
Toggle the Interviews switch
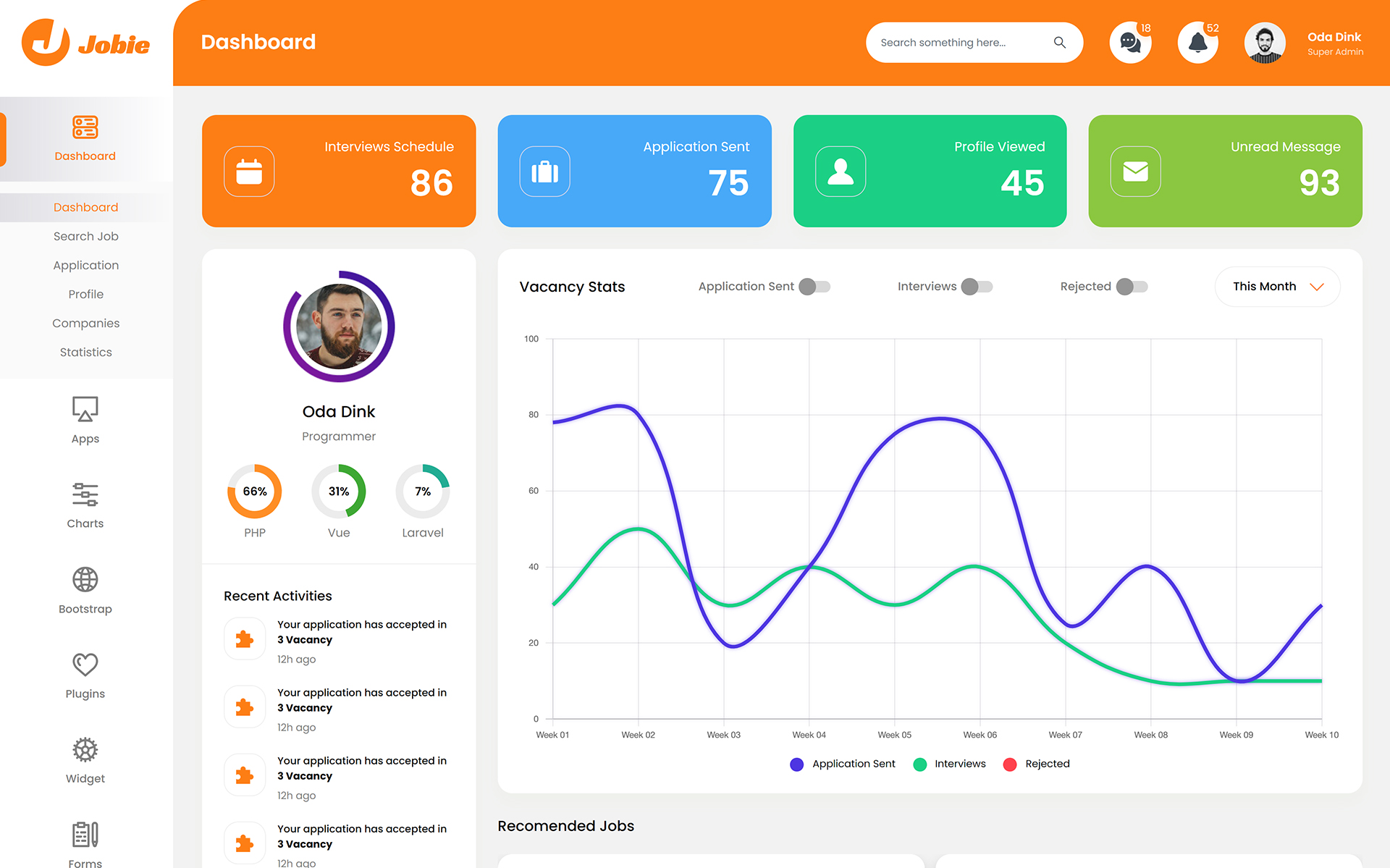[x=977, y=287]
